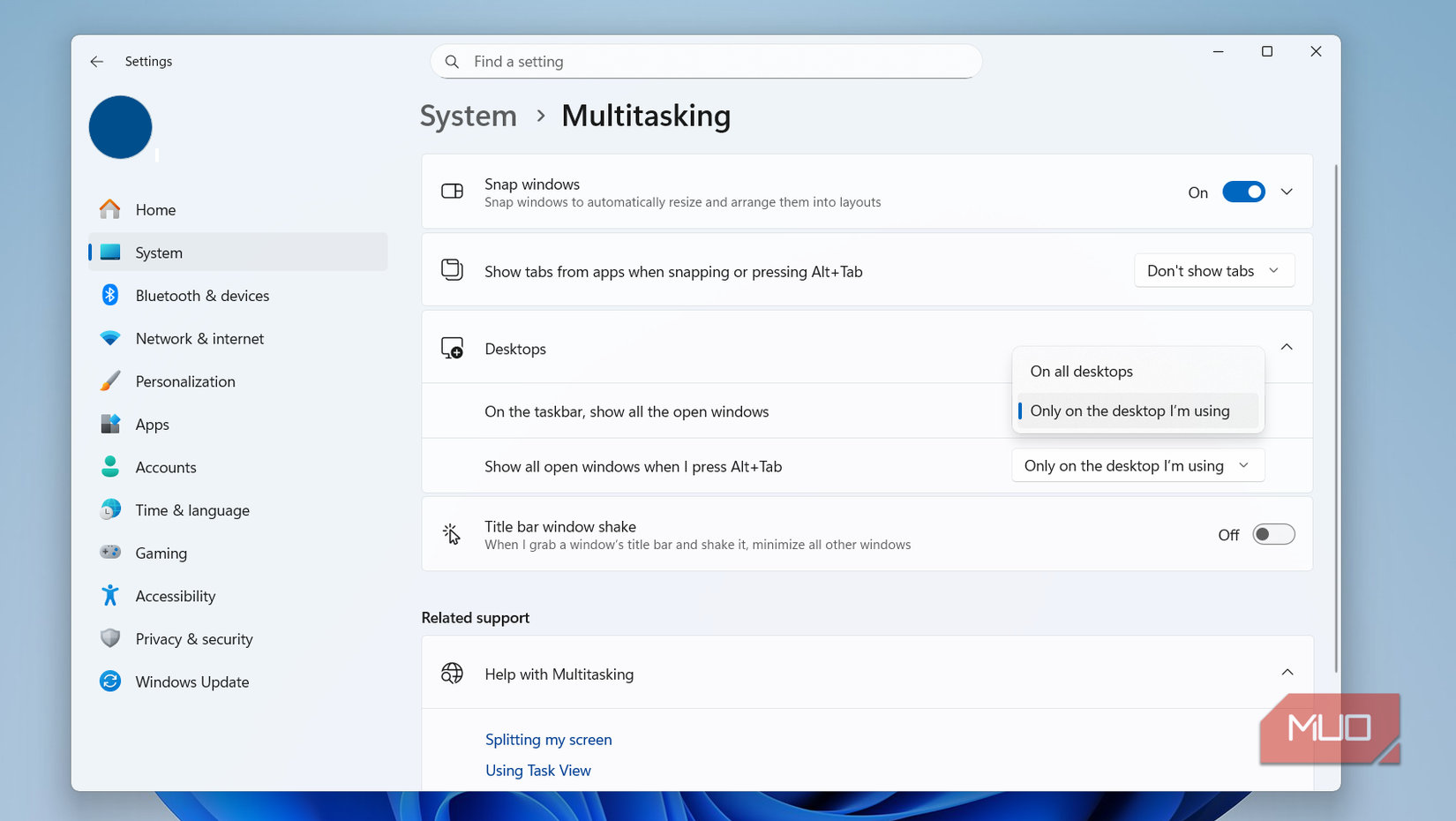Click the Home house icon
The width and height of the screenshot is (1456, 821).
point(110,209)
